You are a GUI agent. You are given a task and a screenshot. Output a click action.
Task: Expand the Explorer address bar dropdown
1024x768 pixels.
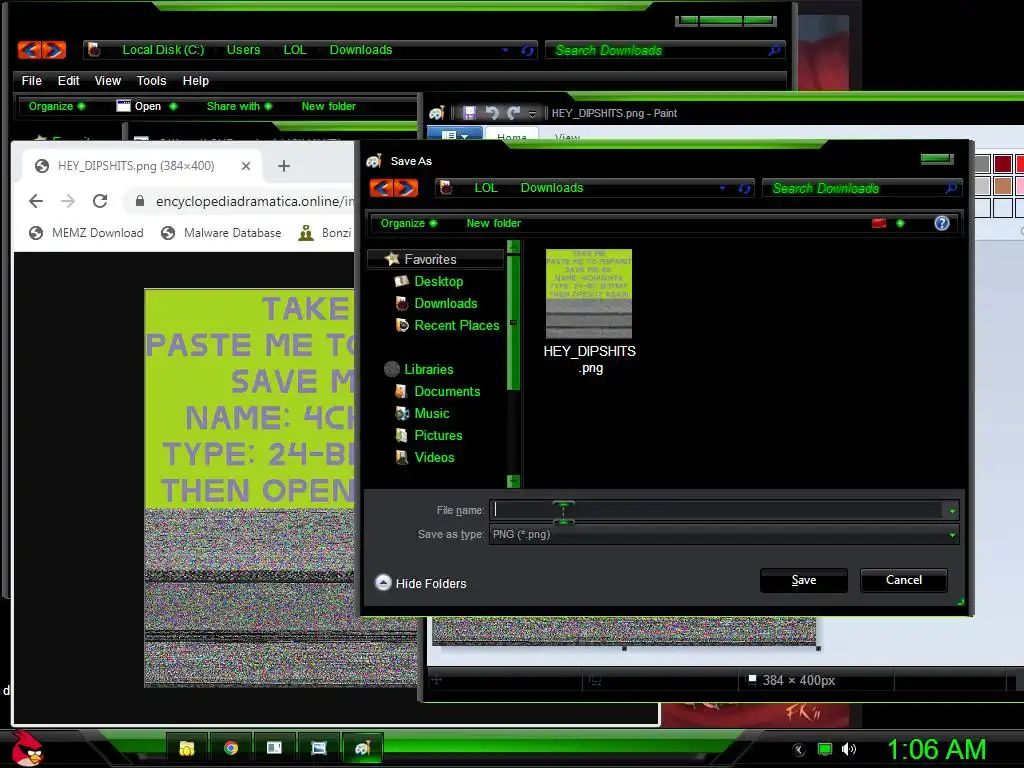pyautogui.click(x=505, y=50)
